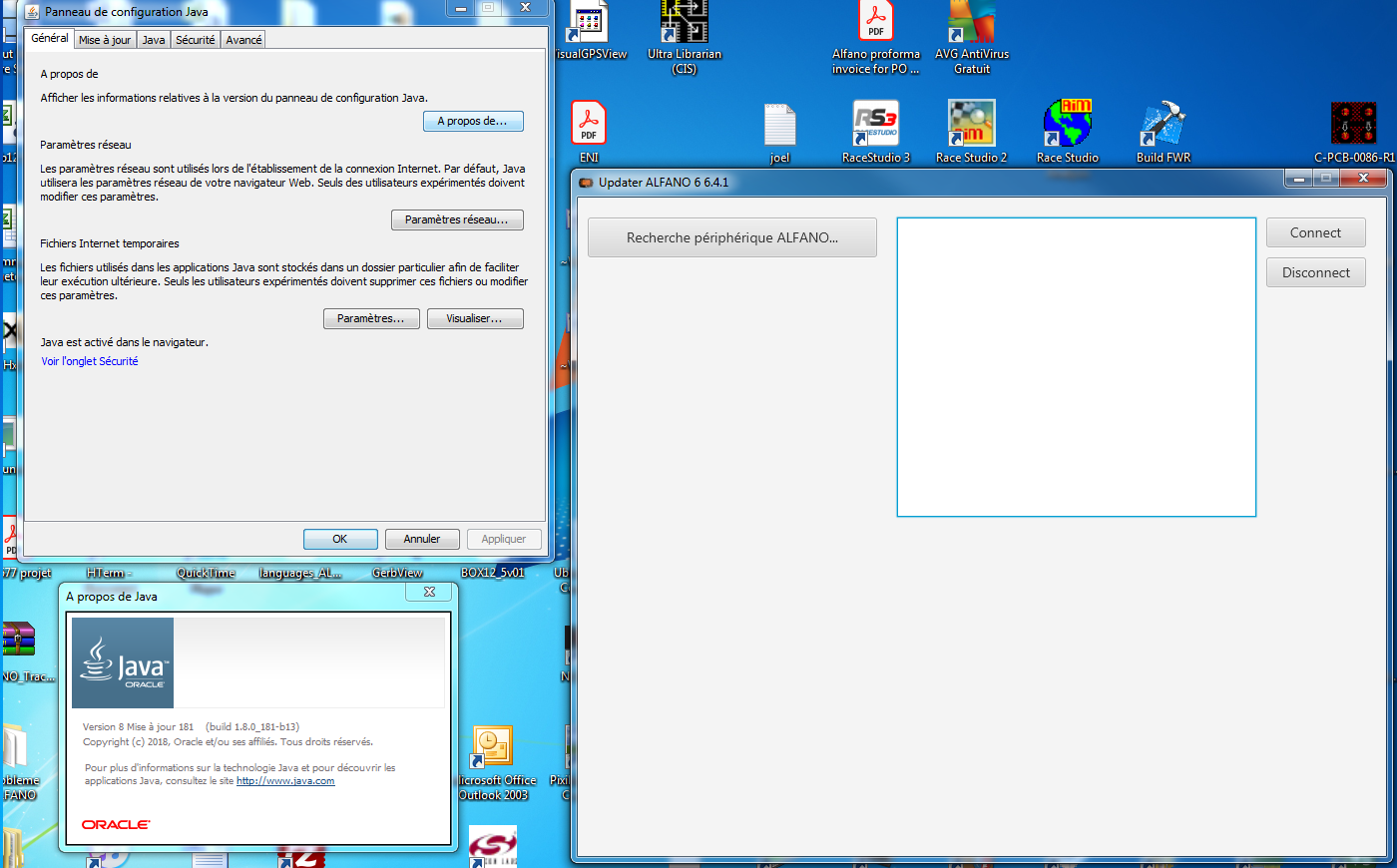Click the 'A propos de...' button
The height and width of the screenshot is (868, 1397).
pos(473,121)
